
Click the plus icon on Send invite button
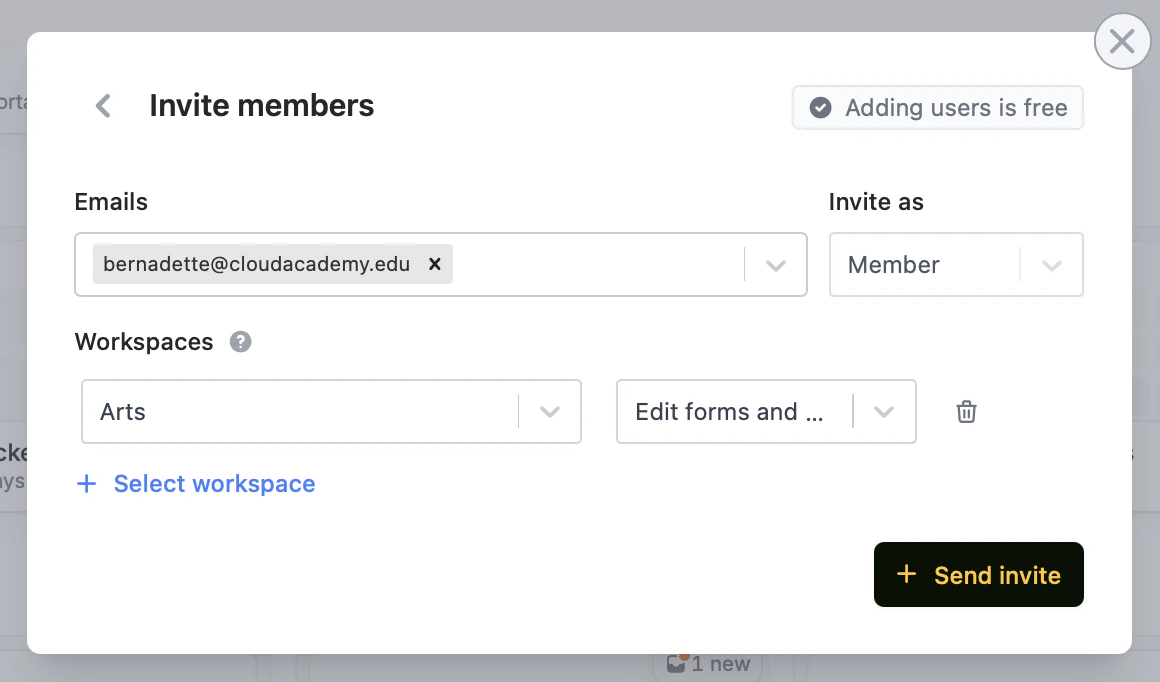906,574
